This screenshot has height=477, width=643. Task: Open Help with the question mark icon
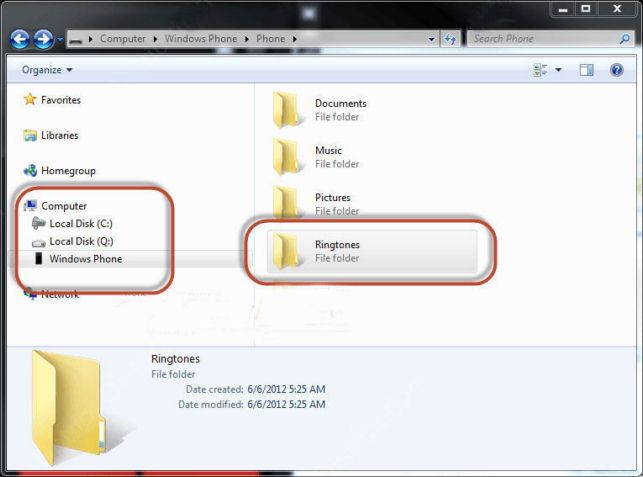coord(616,70)
